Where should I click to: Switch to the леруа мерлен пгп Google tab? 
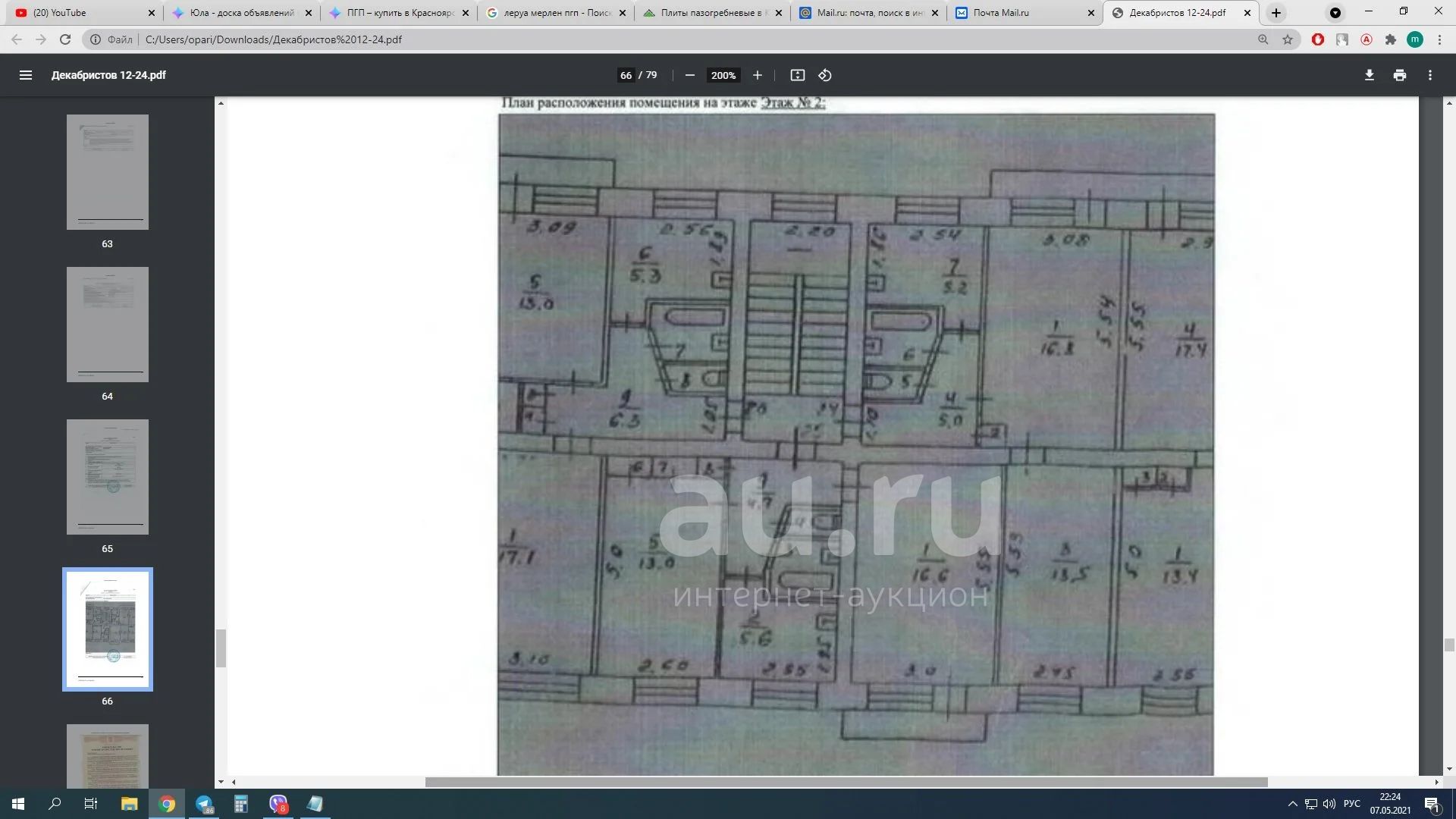click(x=556, y=13)
